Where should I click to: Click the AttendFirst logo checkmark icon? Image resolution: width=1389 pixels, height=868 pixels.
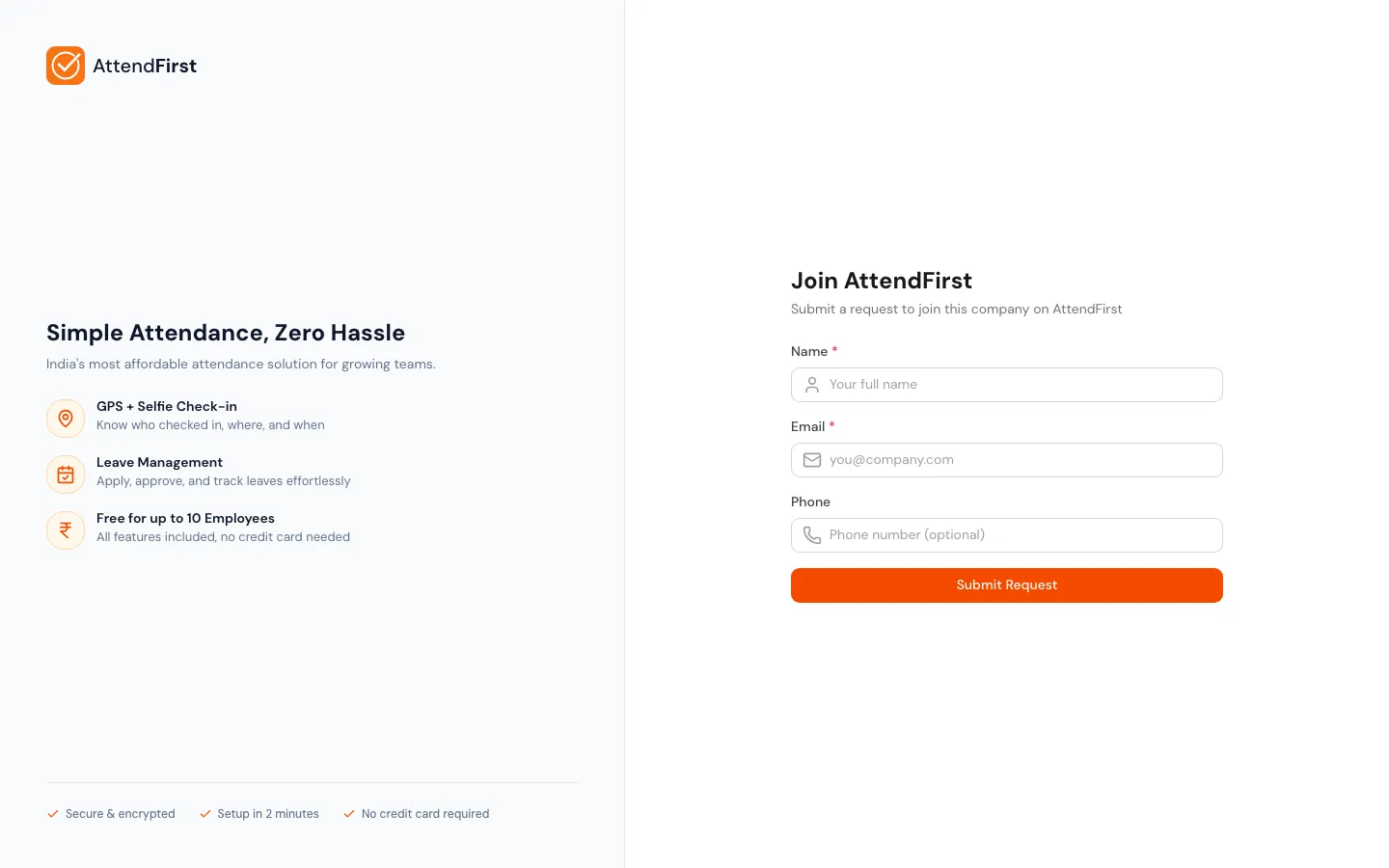[66, 66]
